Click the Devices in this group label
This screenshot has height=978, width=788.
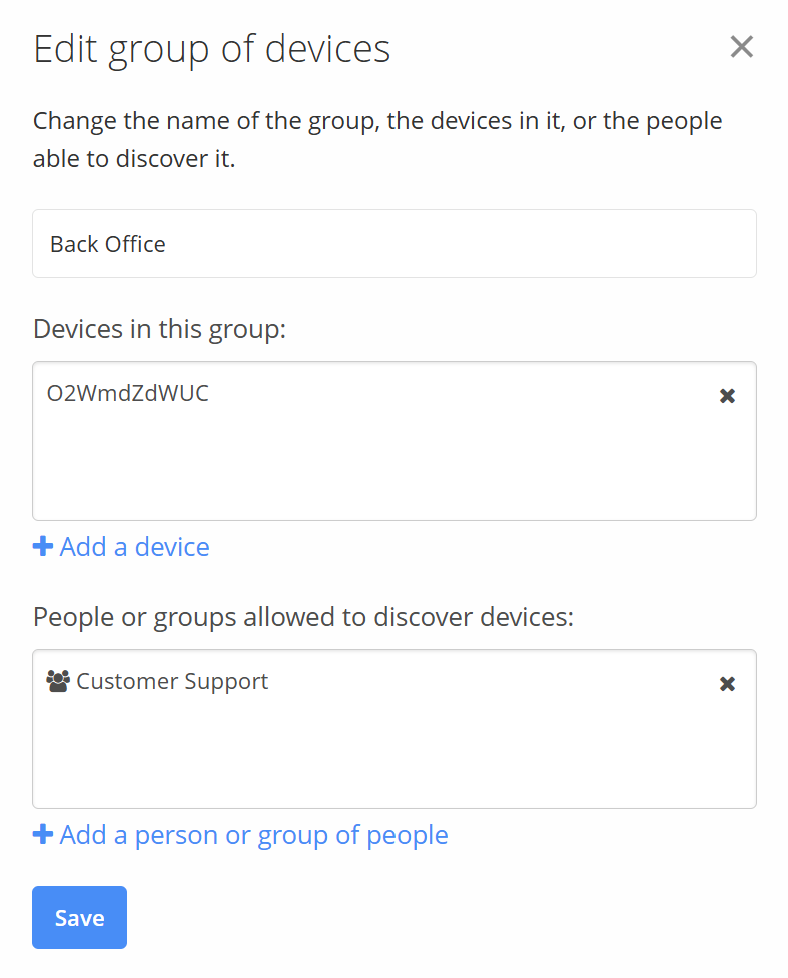point(159,329)
